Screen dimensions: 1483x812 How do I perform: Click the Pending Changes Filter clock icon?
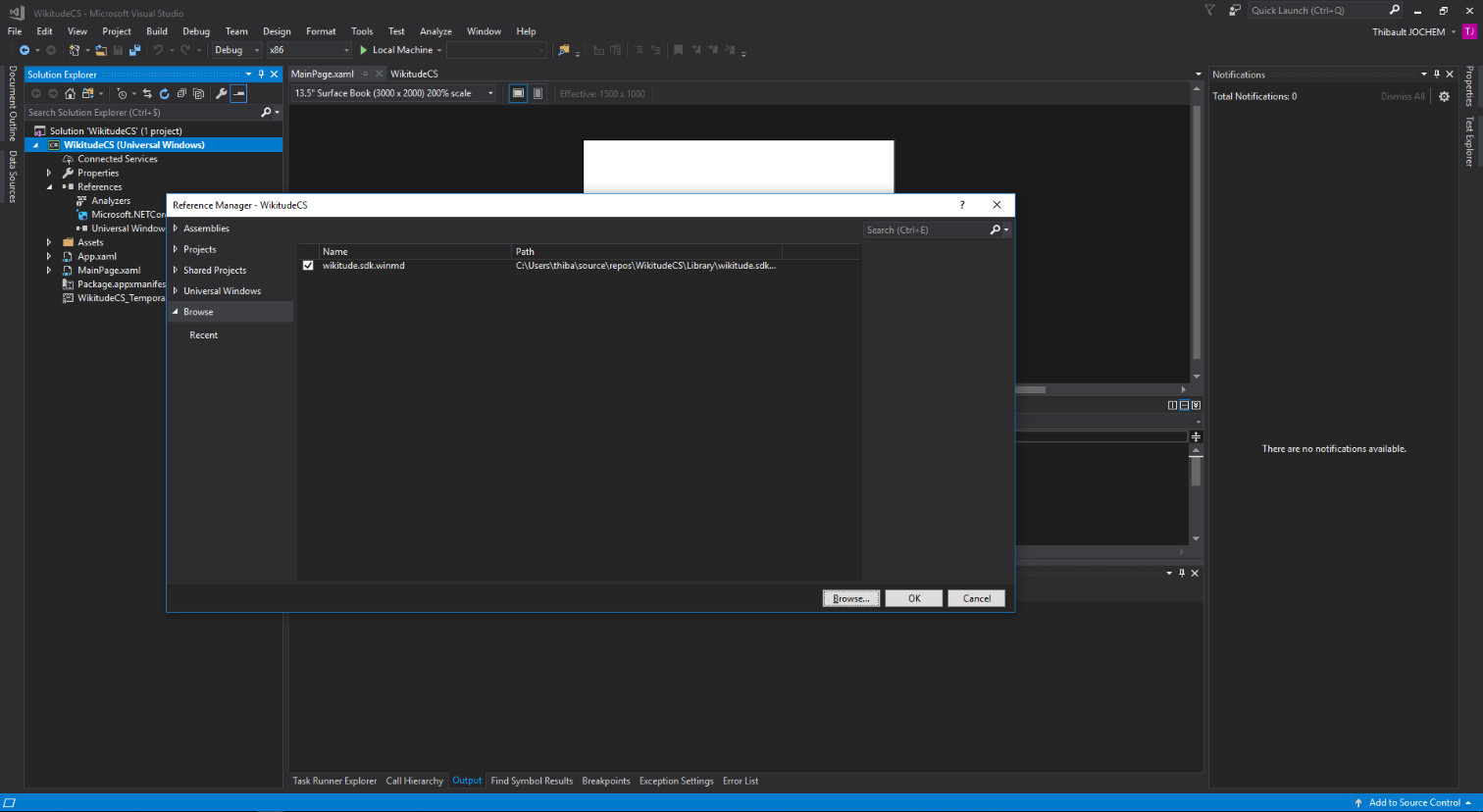coord(122,94)
